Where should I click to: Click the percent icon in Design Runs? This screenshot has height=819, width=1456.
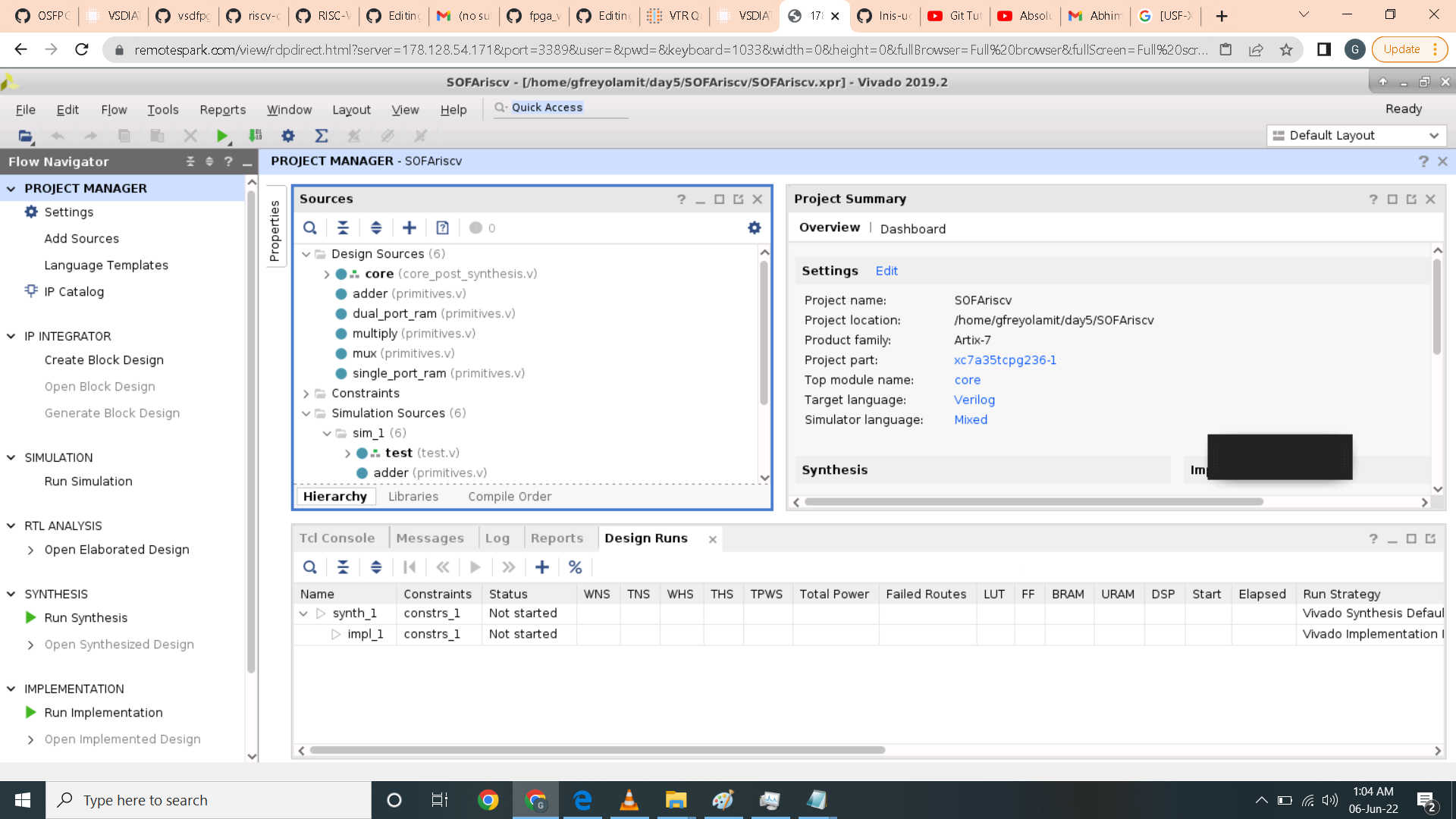575,566
